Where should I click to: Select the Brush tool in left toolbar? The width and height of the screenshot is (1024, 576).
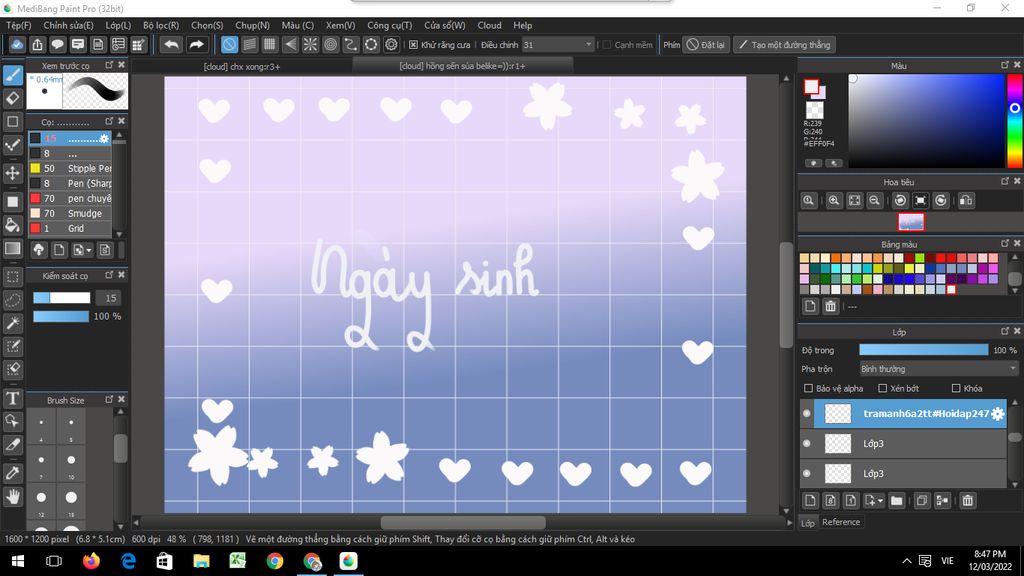(x=13, y=75)
